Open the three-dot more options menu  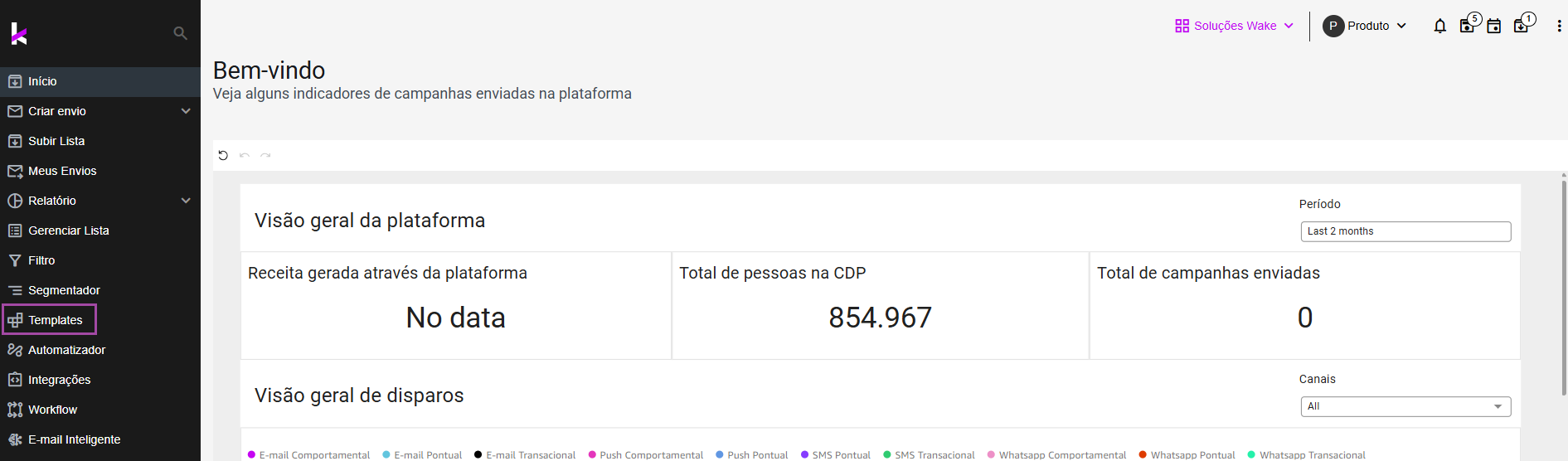1559,26
